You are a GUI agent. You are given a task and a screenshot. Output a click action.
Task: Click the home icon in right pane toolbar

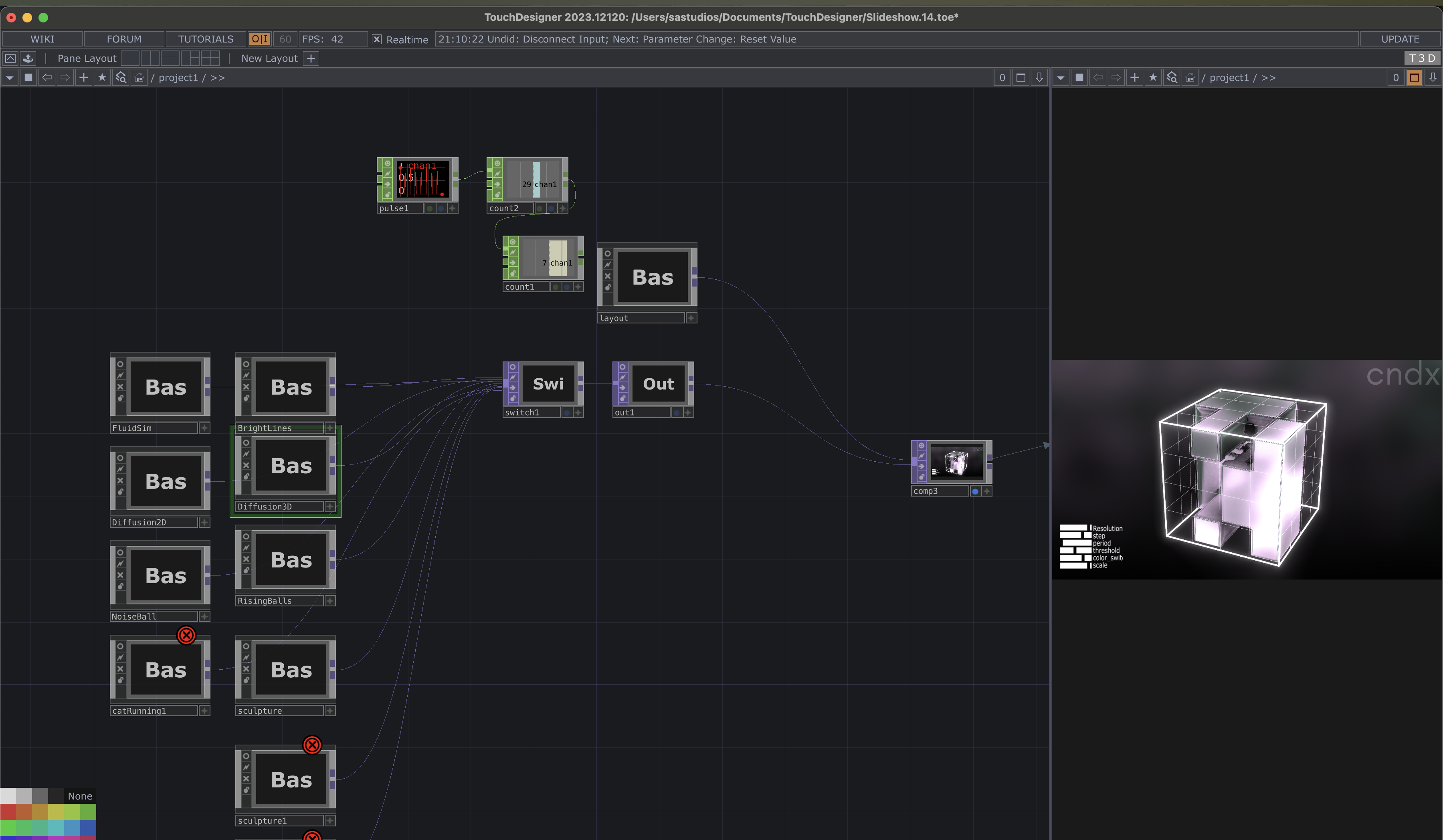tap(1190, 77)
